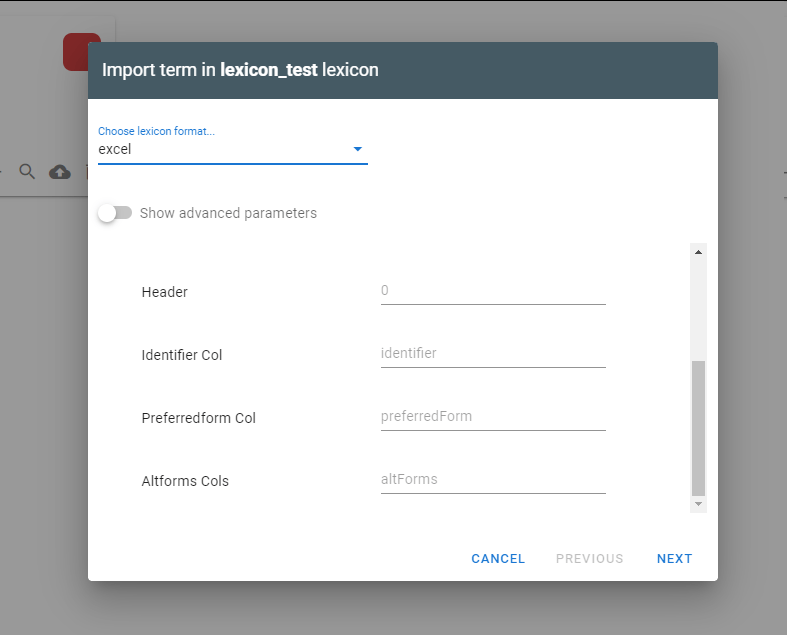The height and width of the screenshot is (635, 787).
Task: Toggle Show advanced parameters switch
Action: pyautogui.click(x=115, y=213)
